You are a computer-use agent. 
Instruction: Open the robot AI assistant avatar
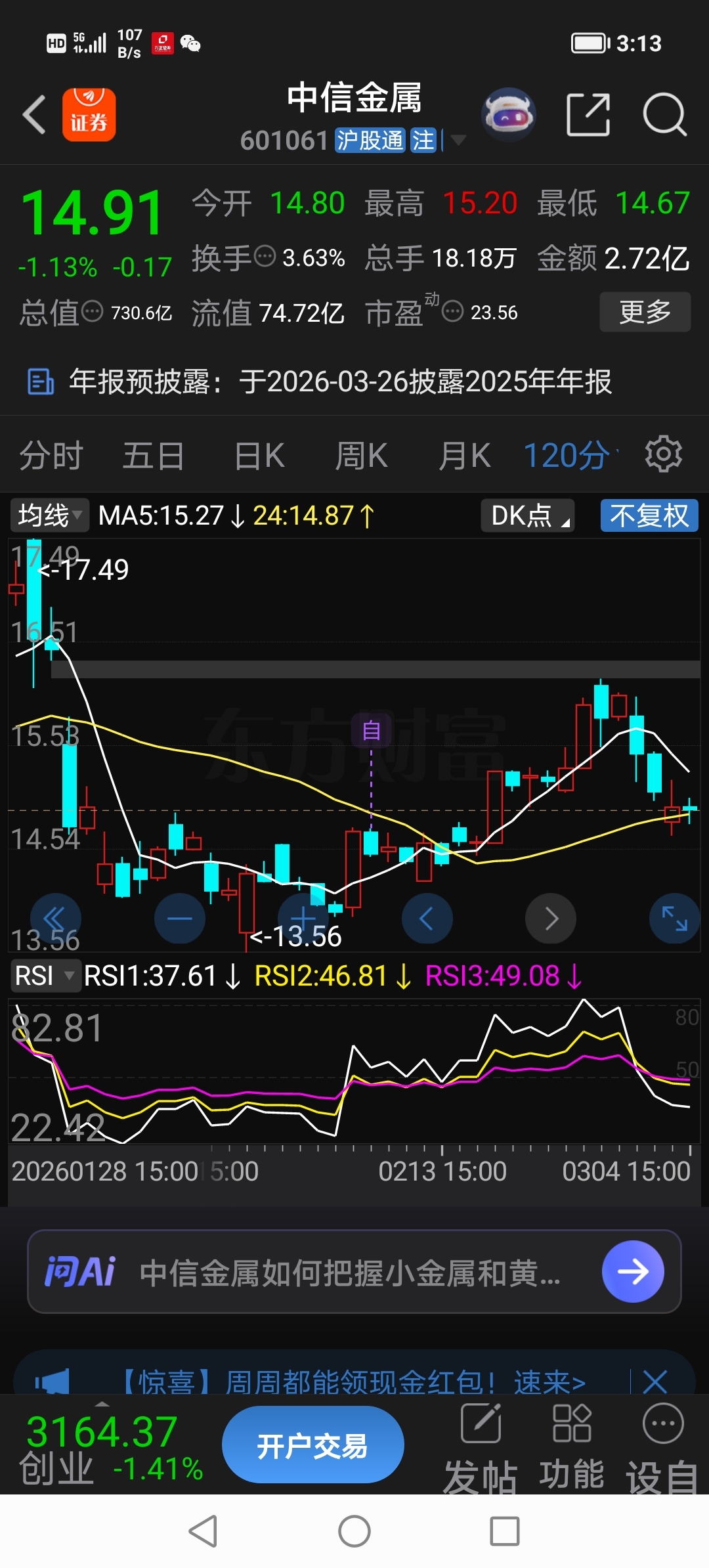coord(509,115)
